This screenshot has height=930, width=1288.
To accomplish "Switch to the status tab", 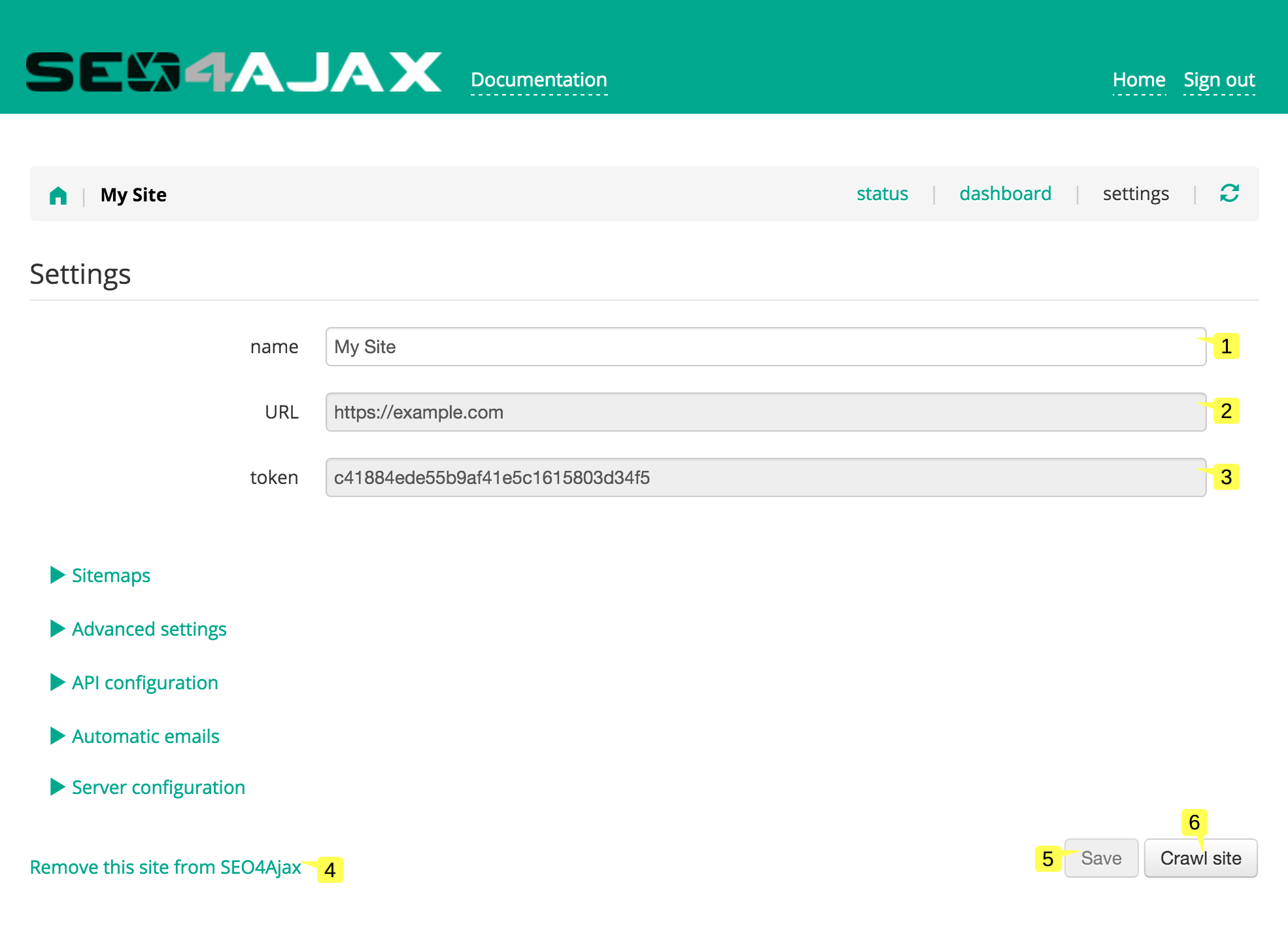I will (882, 193).
